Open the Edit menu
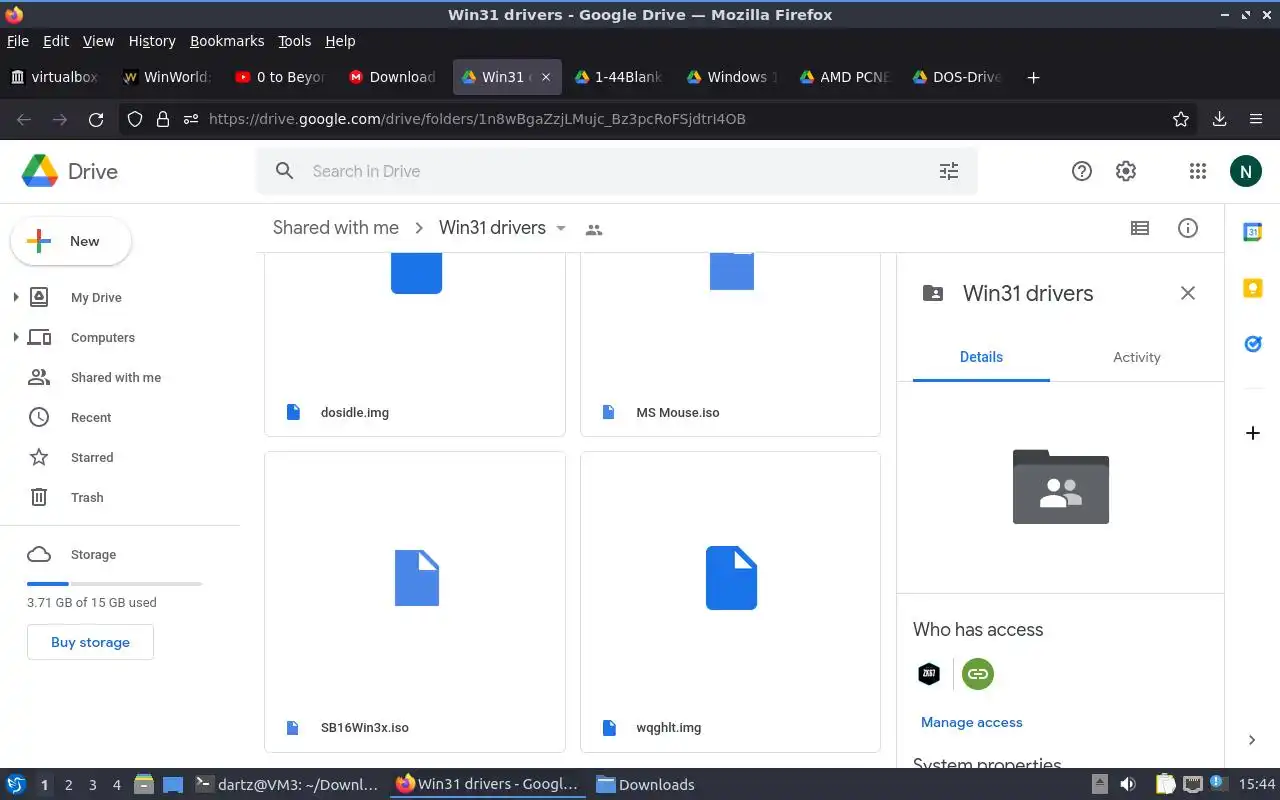 point(56,41)
